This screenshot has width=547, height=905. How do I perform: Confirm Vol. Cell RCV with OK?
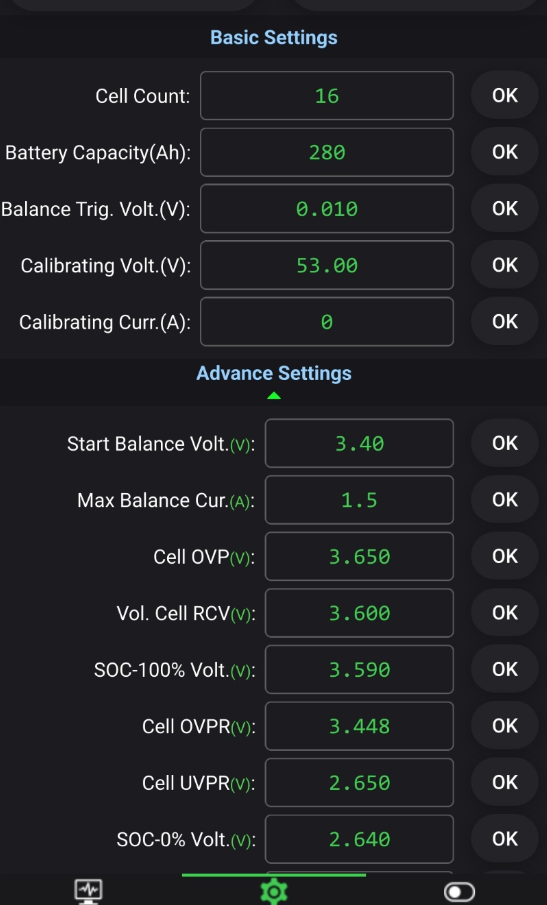tap(505, 613)
